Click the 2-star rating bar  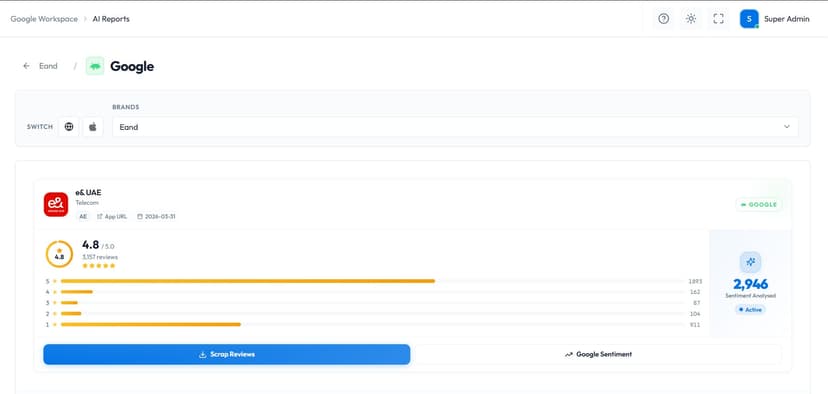click(x=372, y=314)
